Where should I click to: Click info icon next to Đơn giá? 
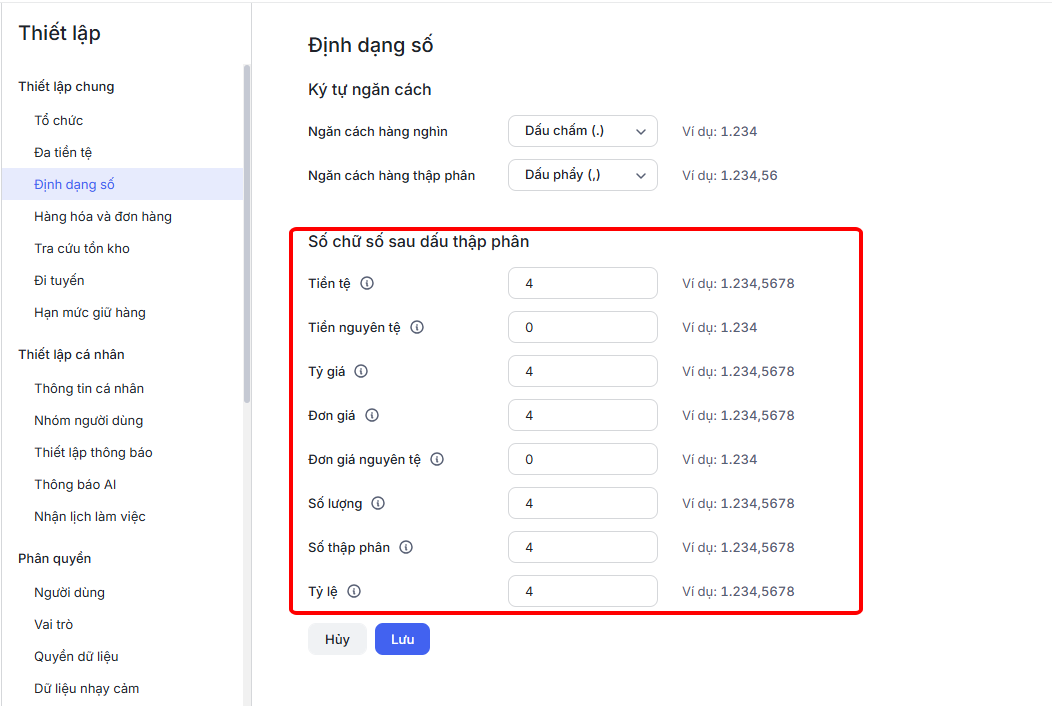click(372, 415)
